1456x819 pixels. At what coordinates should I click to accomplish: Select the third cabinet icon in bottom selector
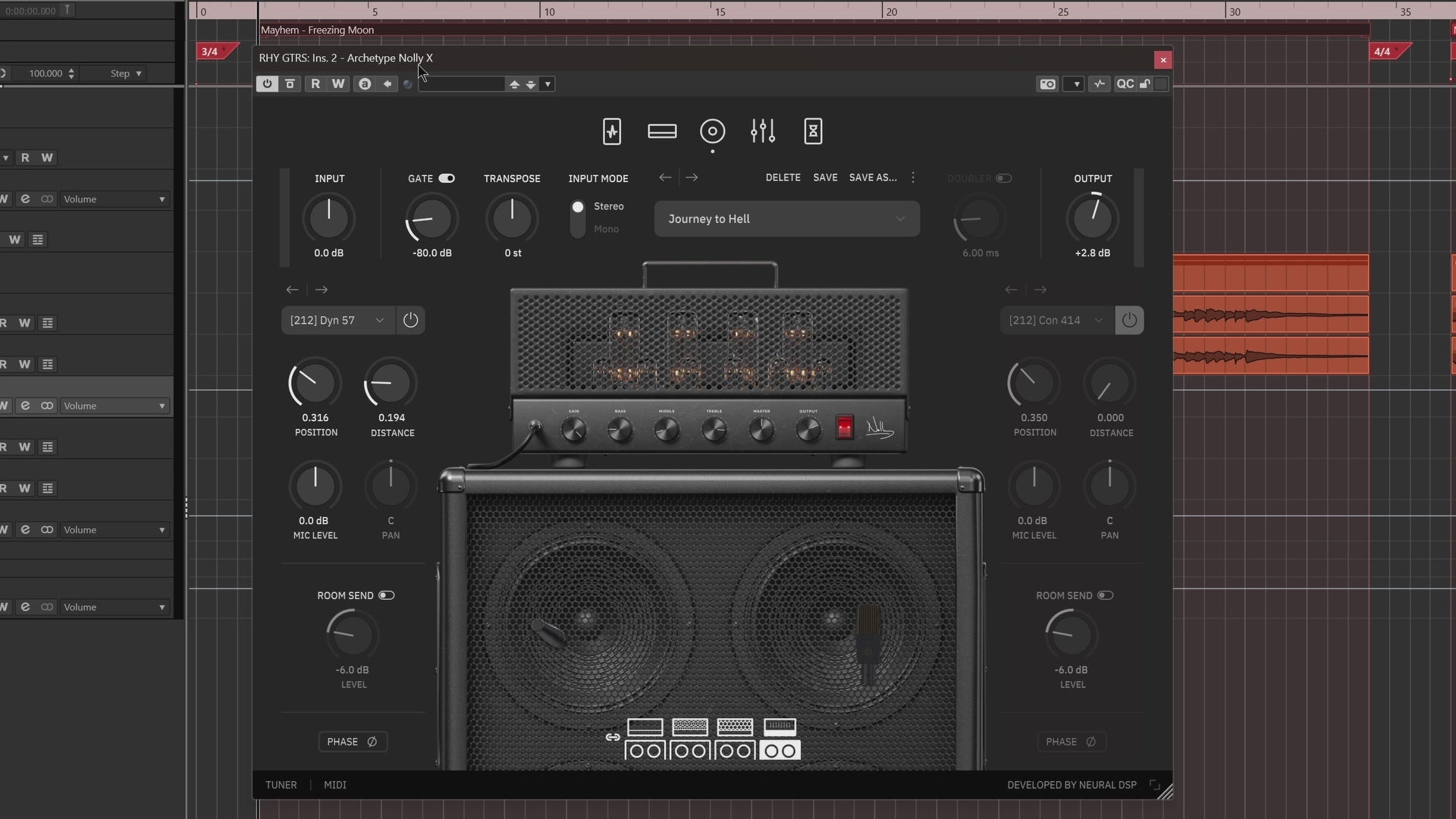coord(735,751)
